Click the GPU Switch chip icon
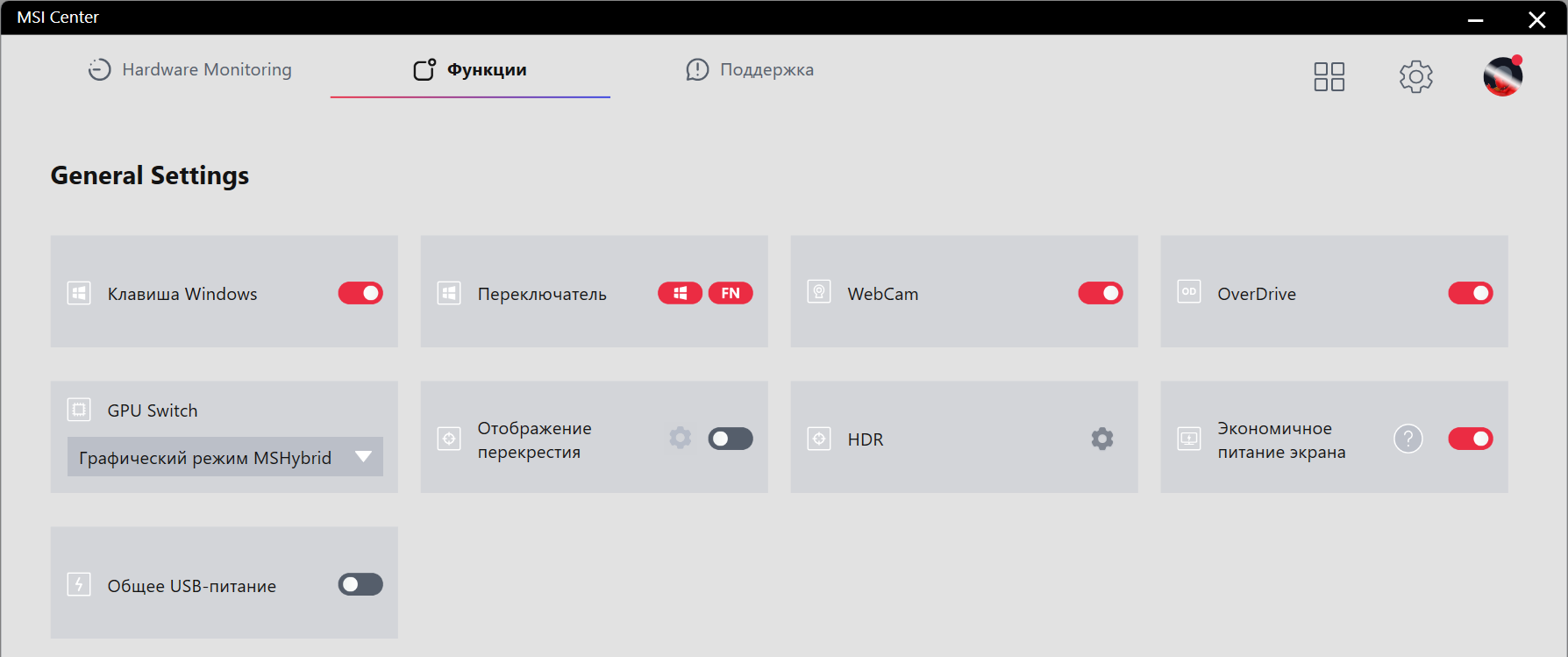The height and width of the screenshot is (657, 1568). coord(79,410)
